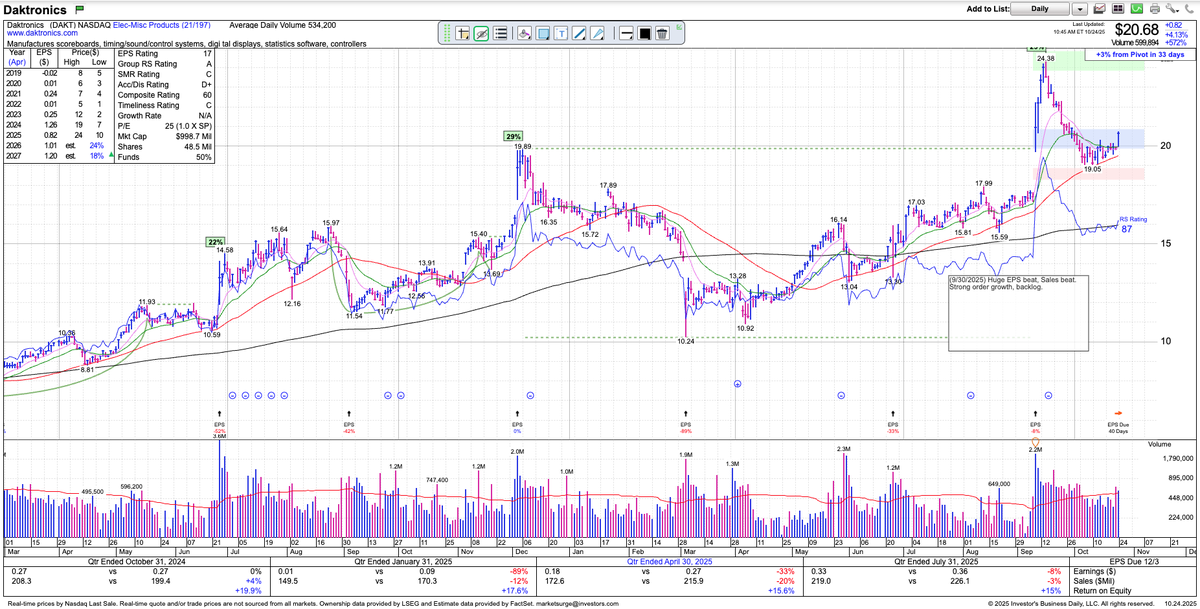Open the wrench settings menu

pos(1172,9)
